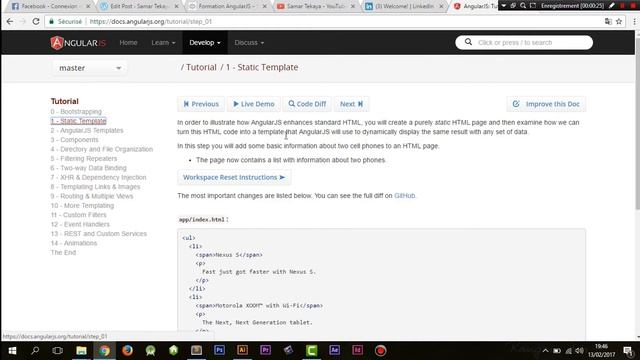This screenshot has width=640, height=360.
Task: Click the zoom magnifier on the recording toolbar
Action: pyautogui.click(x=523, y=6)
